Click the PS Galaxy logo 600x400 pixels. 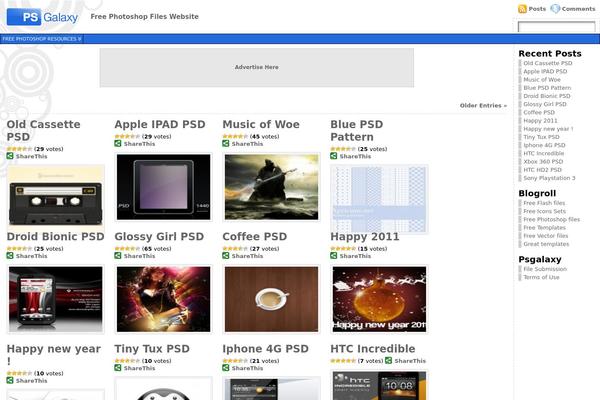click(42, 17)
